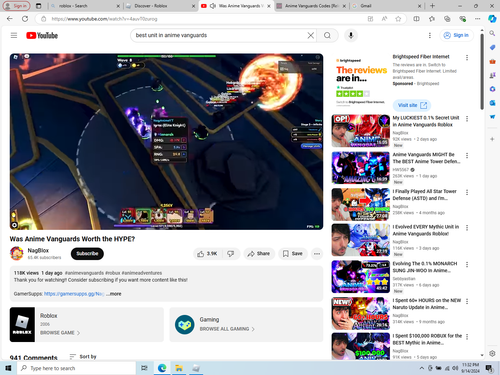
Task: Share the video
Action: 259,254
